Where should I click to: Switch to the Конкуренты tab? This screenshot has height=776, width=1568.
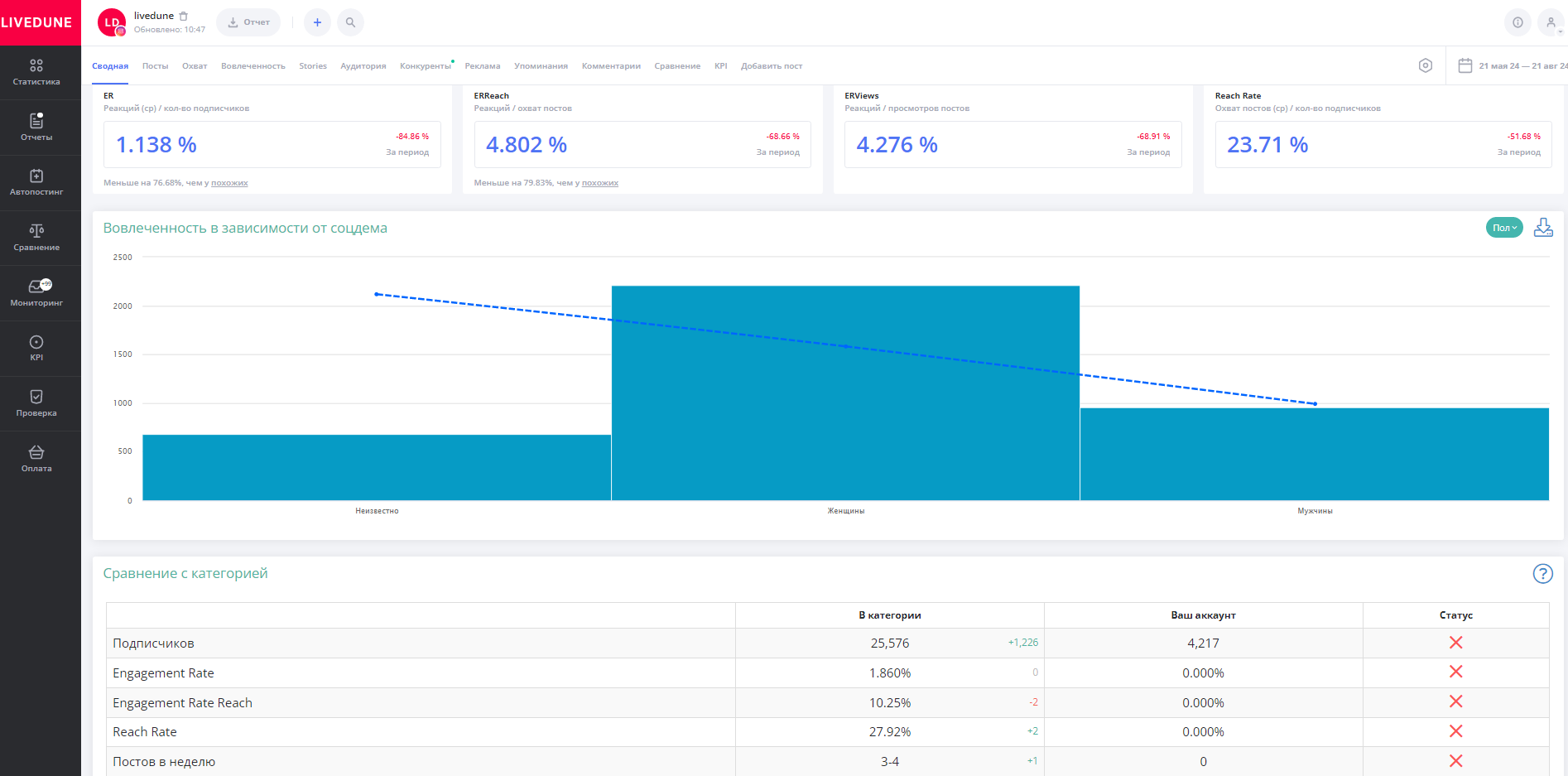426,66
